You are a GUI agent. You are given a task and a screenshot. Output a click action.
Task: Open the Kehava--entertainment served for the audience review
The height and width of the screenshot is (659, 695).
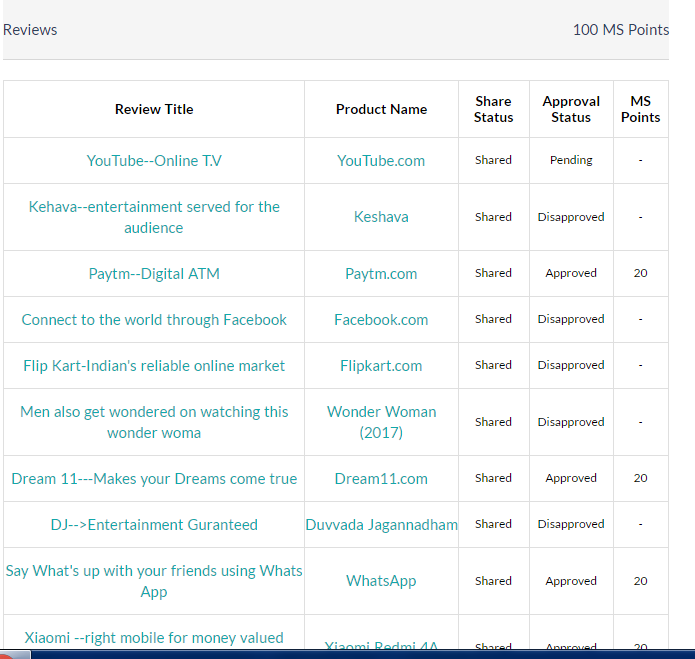tap(154, 217)
